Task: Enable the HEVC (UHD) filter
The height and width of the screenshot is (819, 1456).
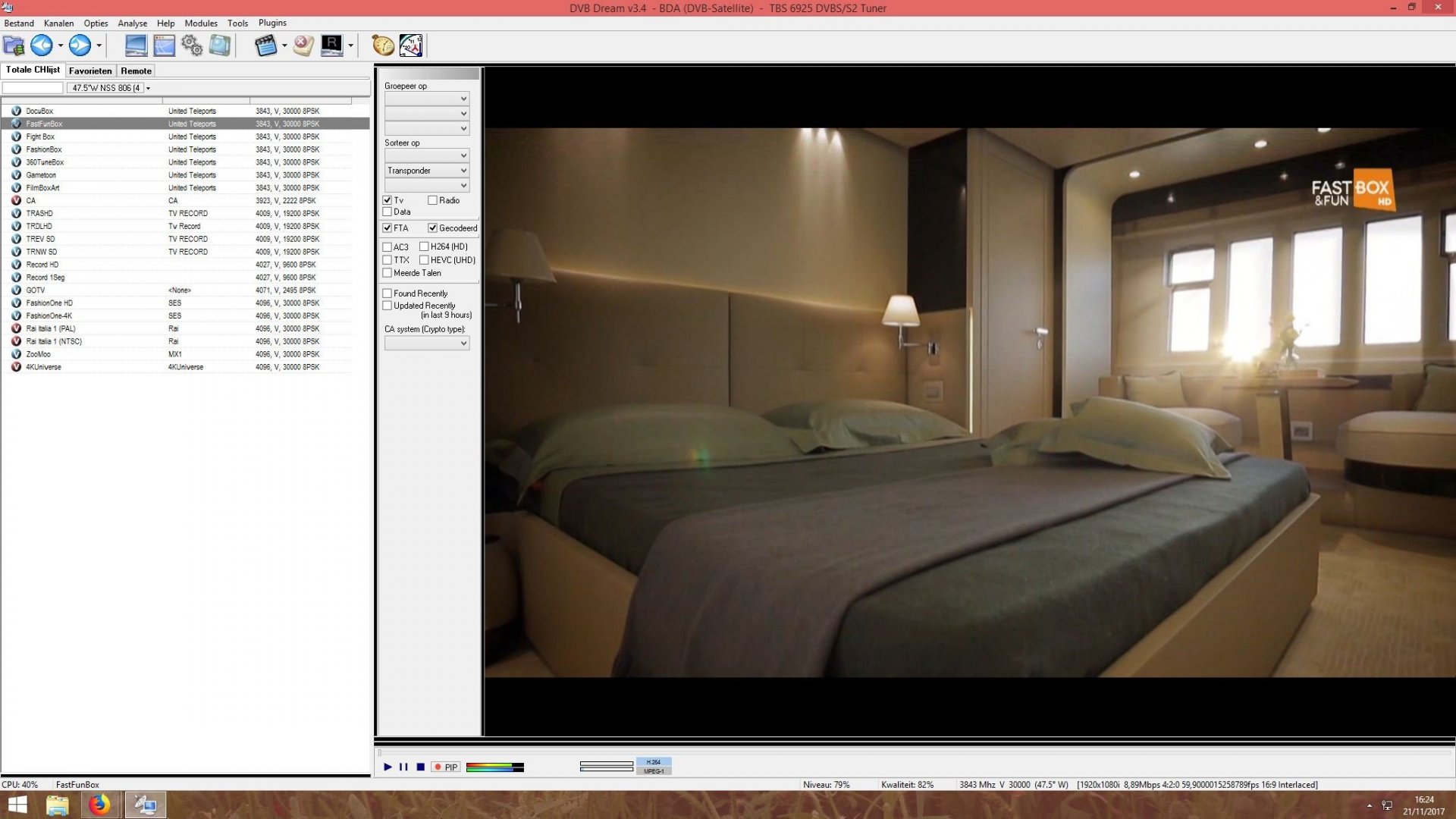Action: pos(424,260)
